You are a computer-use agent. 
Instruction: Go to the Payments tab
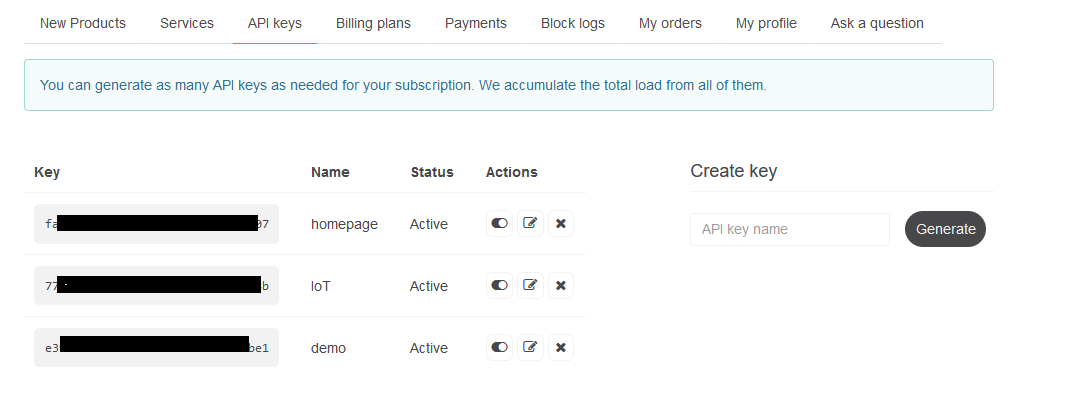pyautogui.click(x=476, y=23)
